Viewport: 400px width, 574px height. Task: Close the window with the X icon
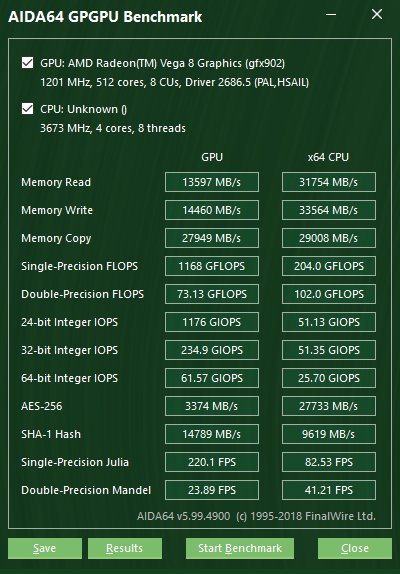pyautogui.click(x=377, y=15)
